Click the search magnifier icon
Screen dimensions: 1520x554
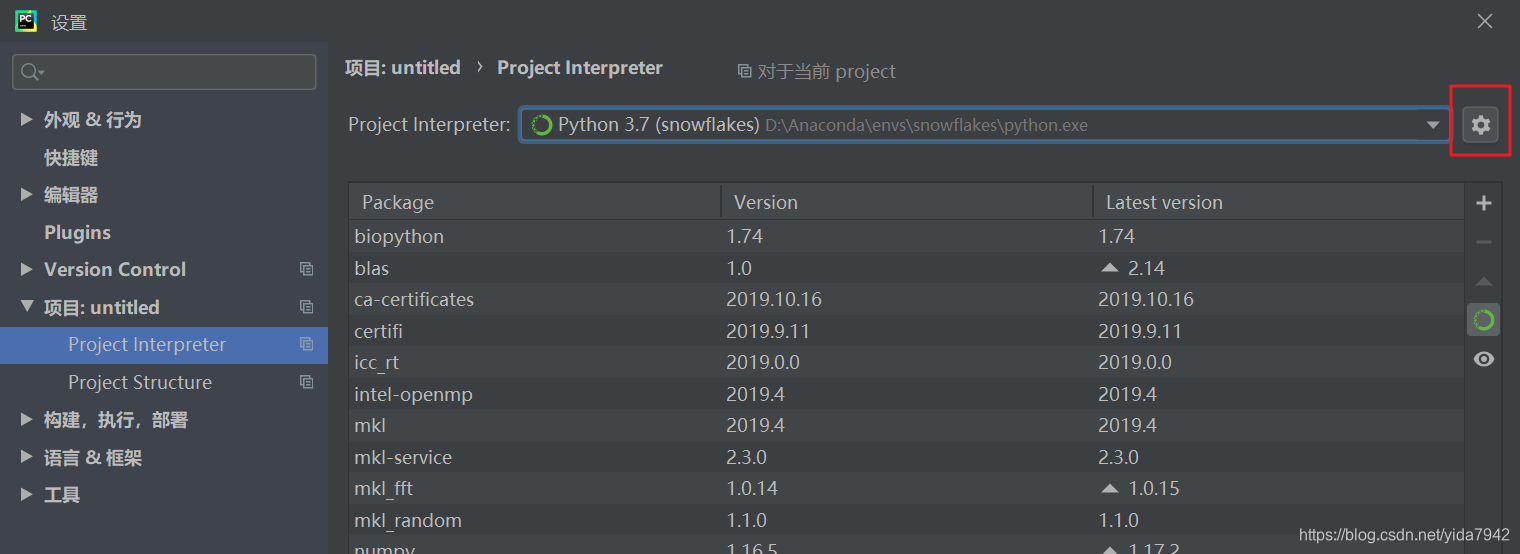(x=31, y=72)
